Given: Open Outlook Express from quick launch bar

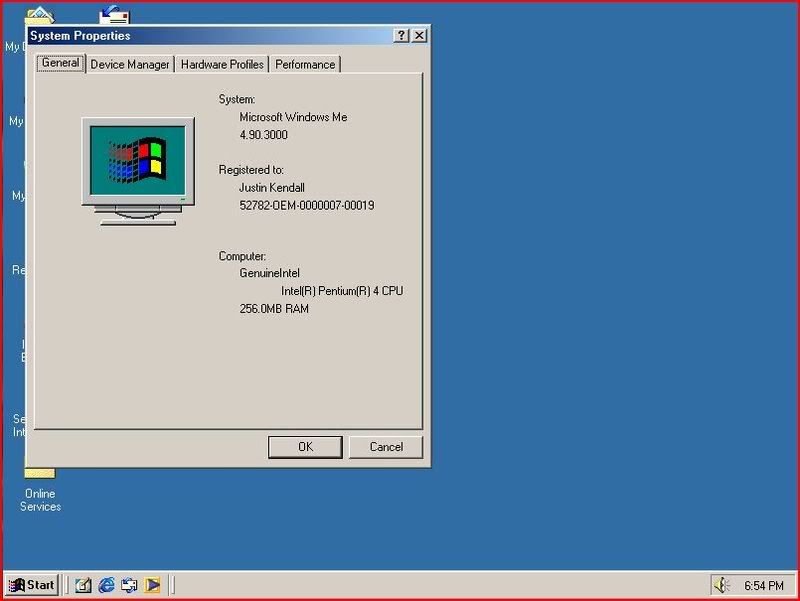Looking at the screenshot, I should click(x=130, y=585).
